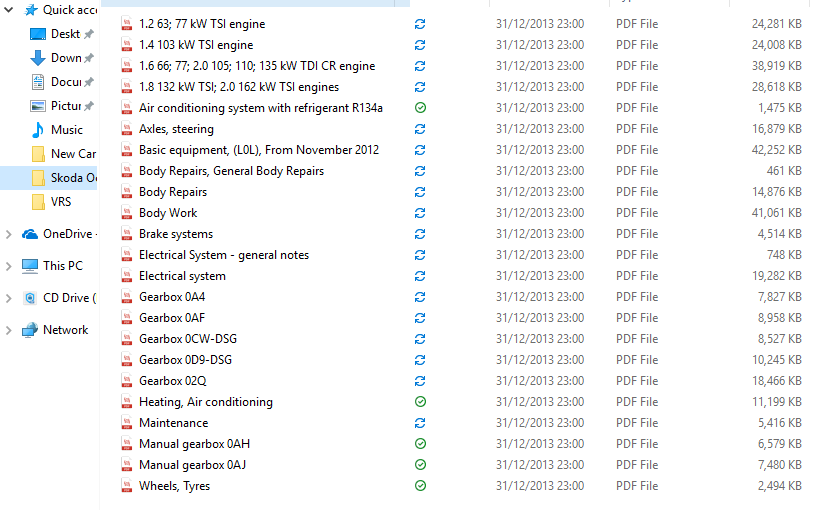The image size is (824, 510).
Task: Click the CD Drive disc icon
Action: pyautogui.click(x=30, y=299)
